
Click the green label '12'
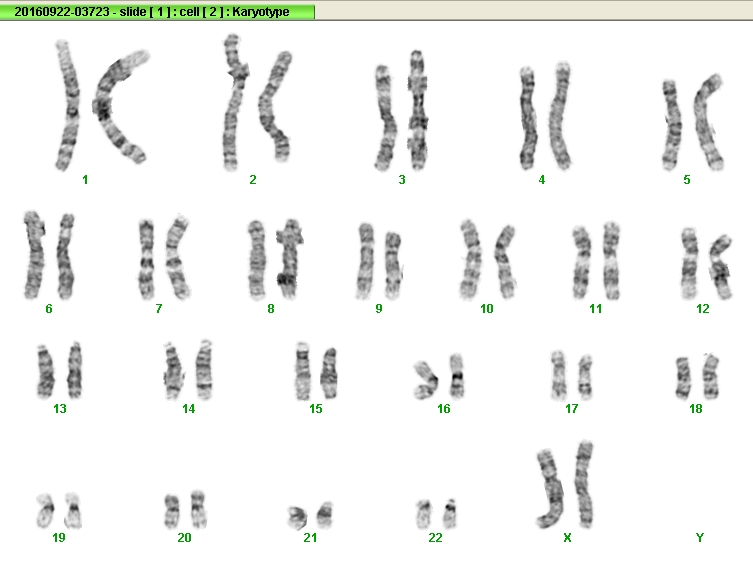(703, 309)
